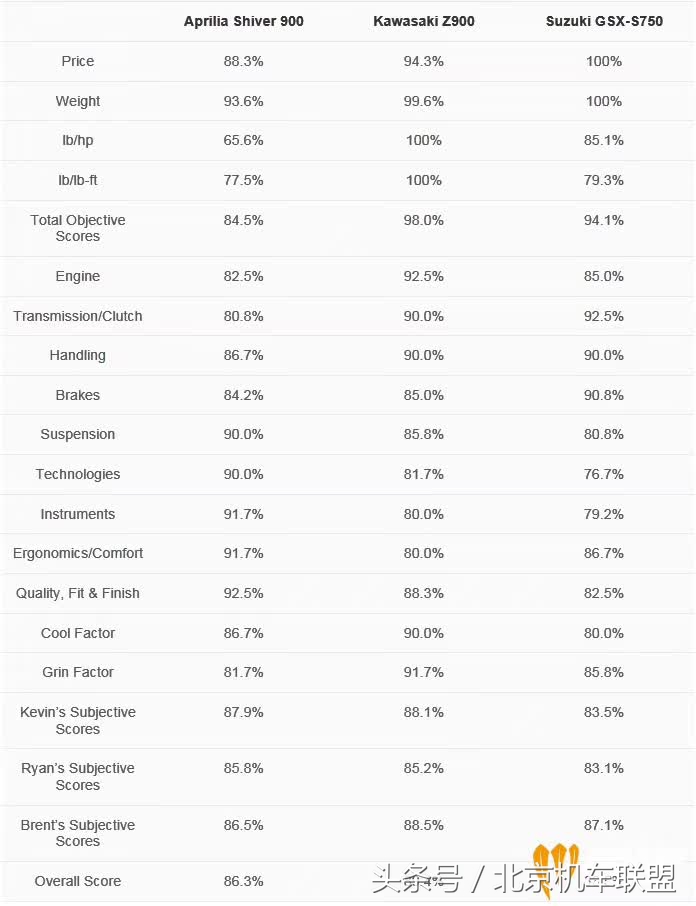Click the Aprilia Overall Score value 86.3%
Screen dimensions: 696x906
pos(243,881)
